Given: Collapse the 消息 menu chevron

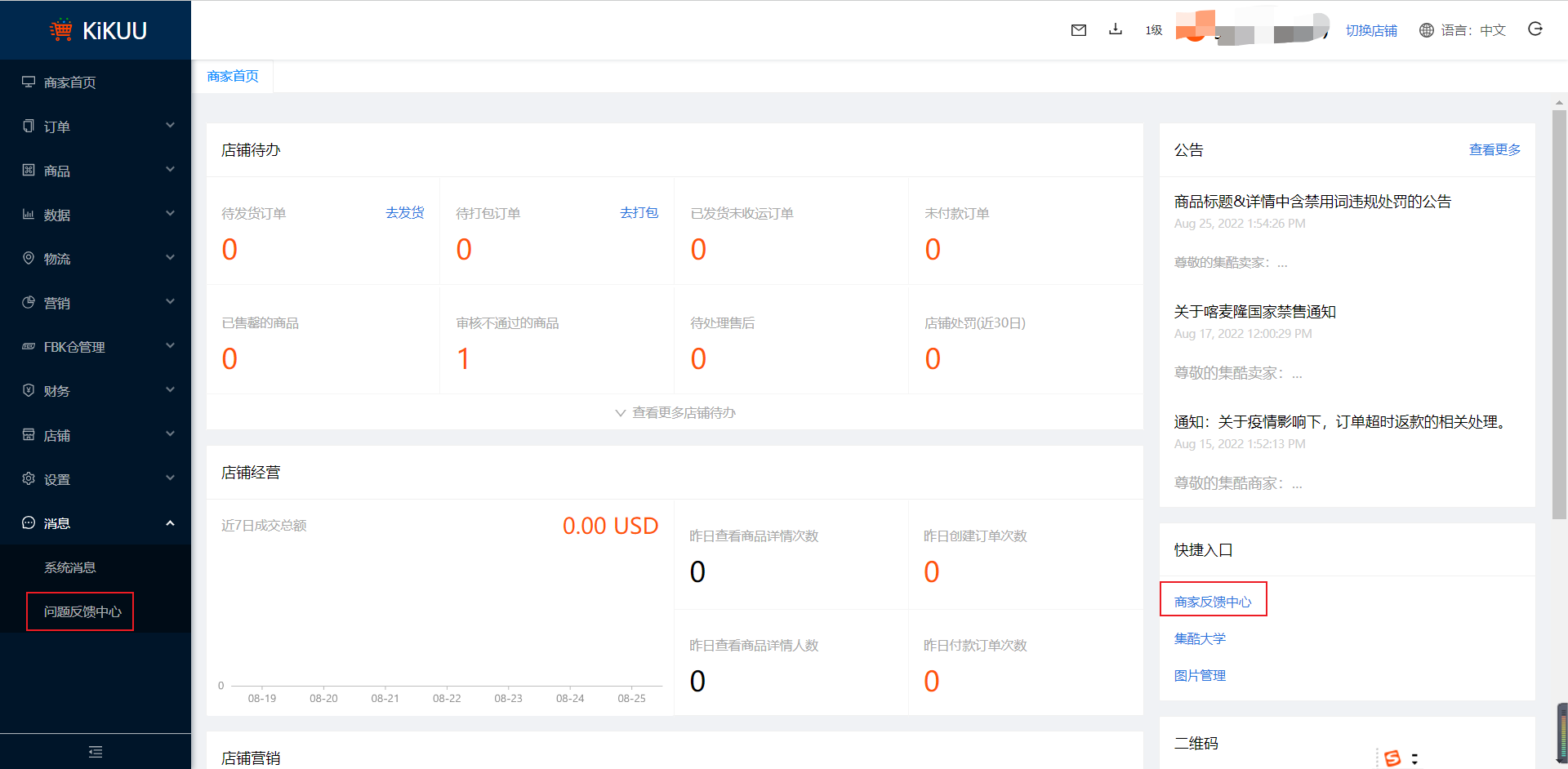Looking at the screenshot, I should pos(170,522).
